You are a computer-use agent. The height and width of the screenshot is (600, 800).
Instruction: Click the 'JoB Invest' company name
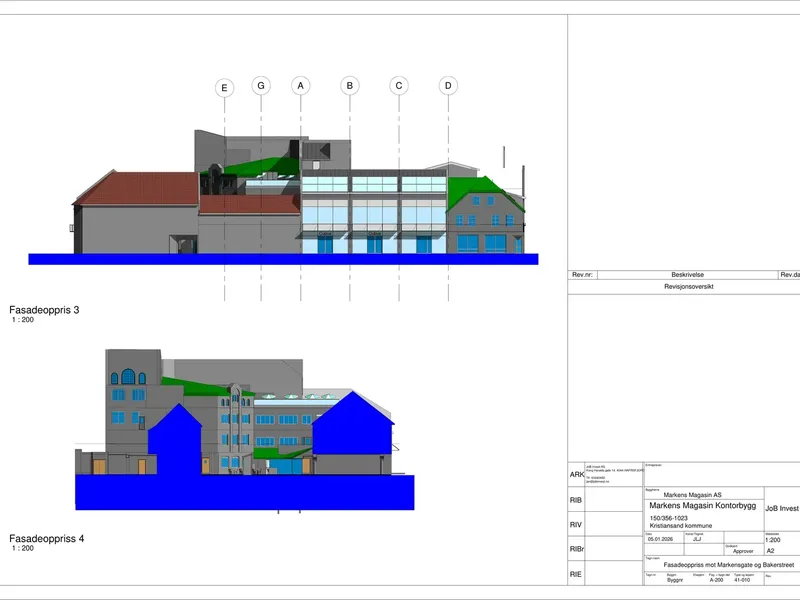click(x=782, y=508)
